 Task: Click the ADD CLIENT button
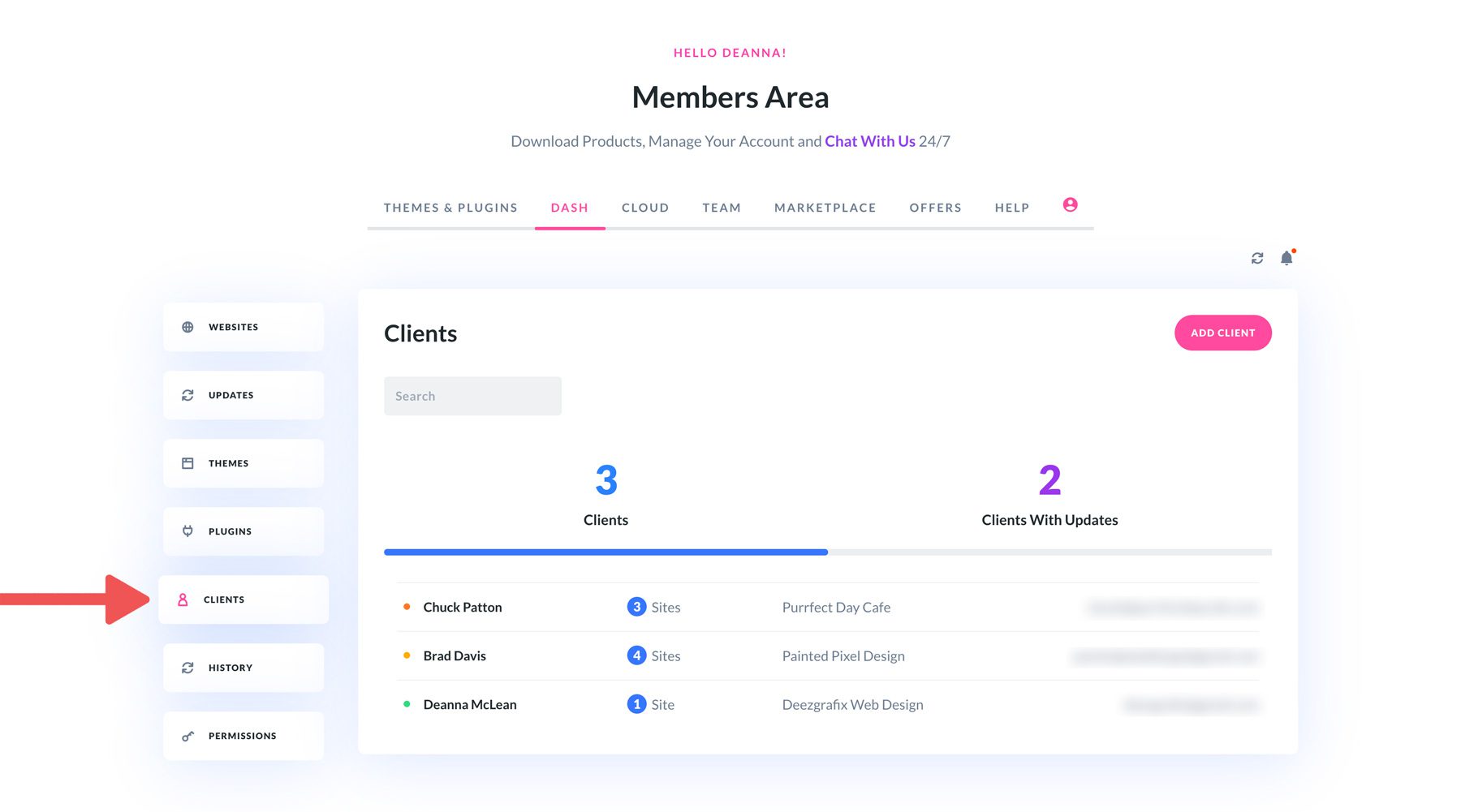1222,333
